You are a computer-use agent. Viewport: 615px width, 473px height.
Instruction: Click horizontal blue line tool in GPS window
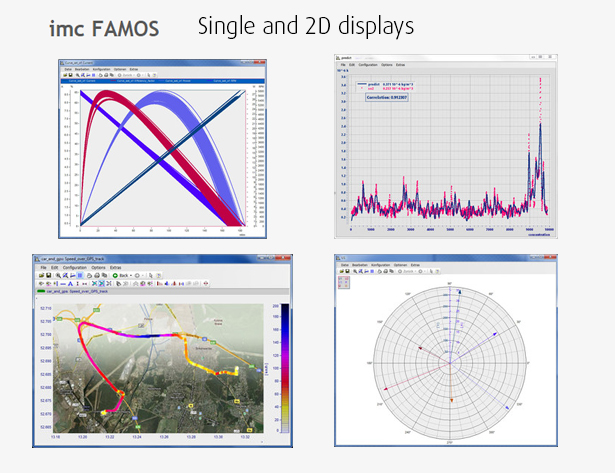[63, 284]
